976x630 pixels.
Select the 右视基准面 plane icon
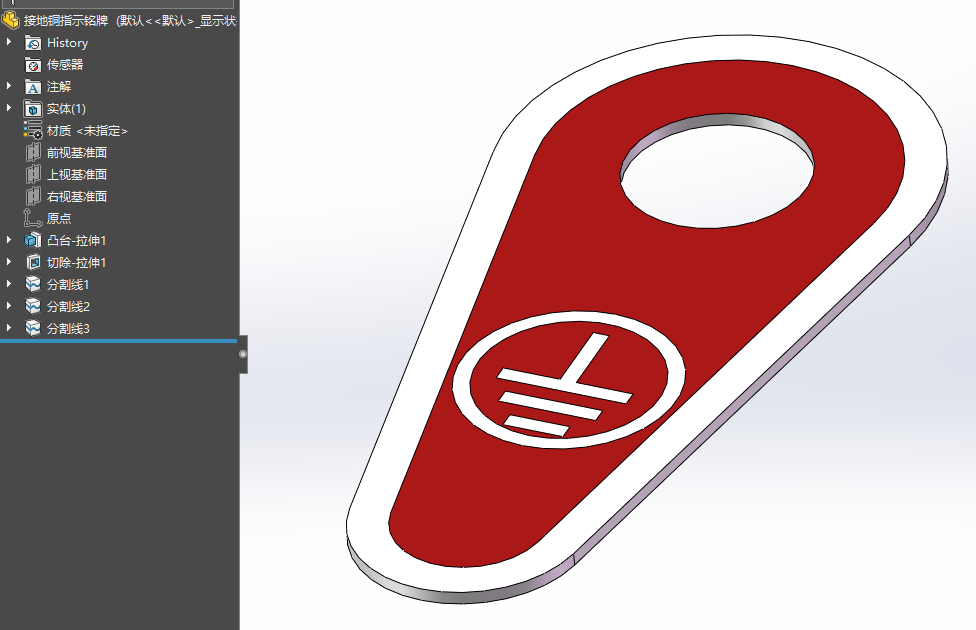[x=33, y=196]
